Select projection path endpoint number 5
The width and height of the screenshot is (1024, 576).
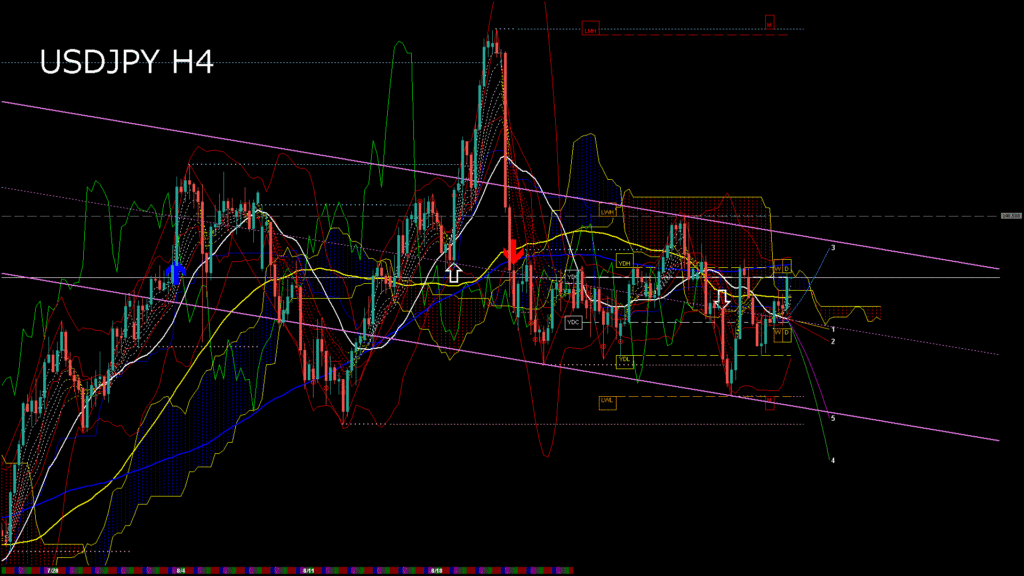(x=833, y=418)
